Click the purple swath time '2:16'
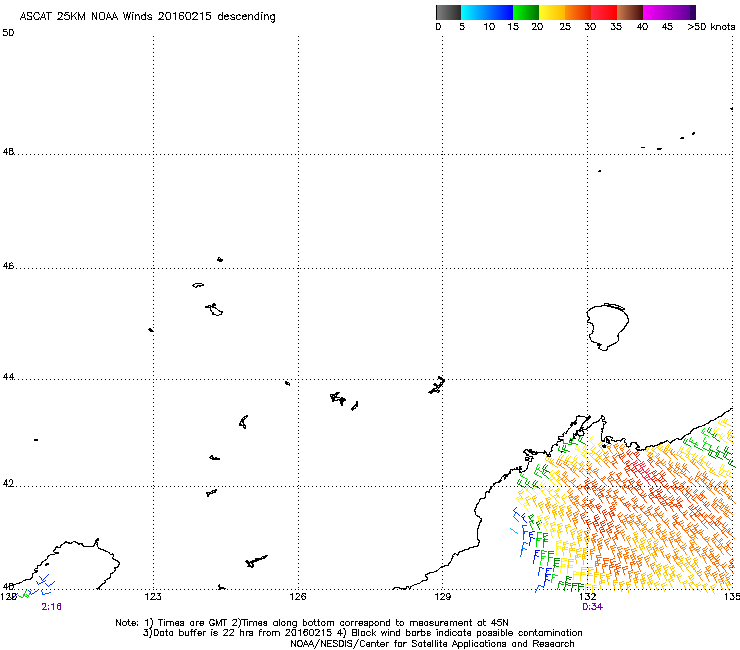The width and height of the screenshot is (740, 650). click(51, 607)
